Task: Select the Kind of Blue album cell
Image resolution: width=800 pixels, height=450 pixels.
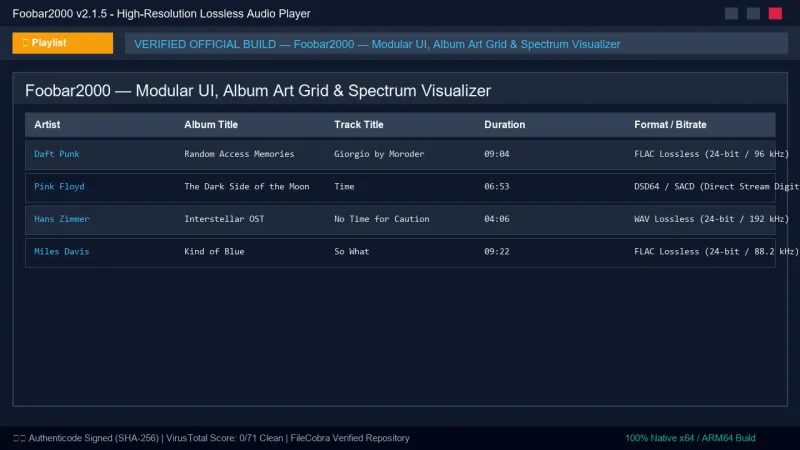Action: tap(214, 252)
